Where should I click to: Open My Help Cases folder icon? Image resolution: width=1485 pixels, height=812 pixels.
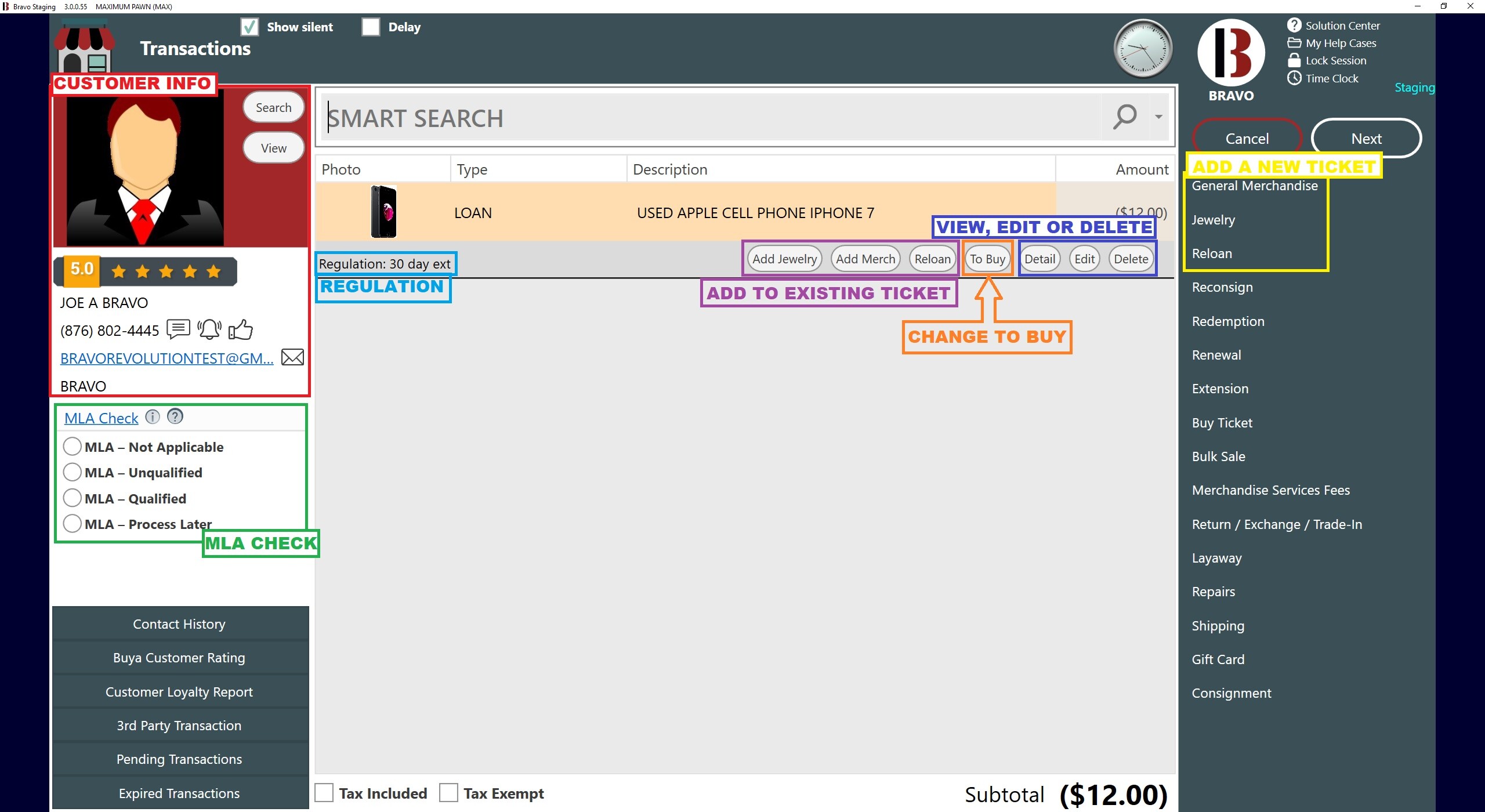[1294, 43]
